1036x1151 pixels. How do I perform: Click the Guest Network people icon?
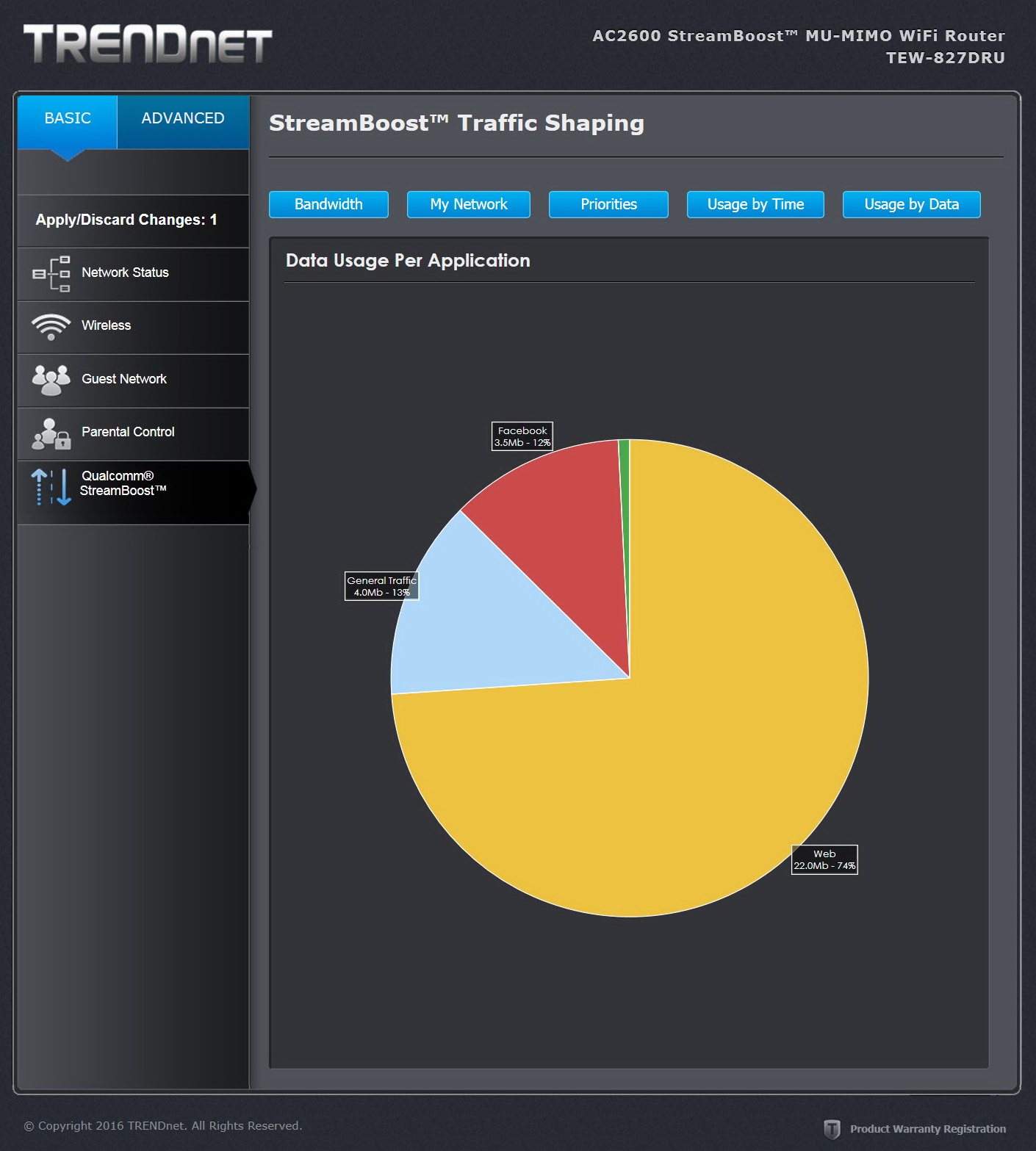(51, 380)
